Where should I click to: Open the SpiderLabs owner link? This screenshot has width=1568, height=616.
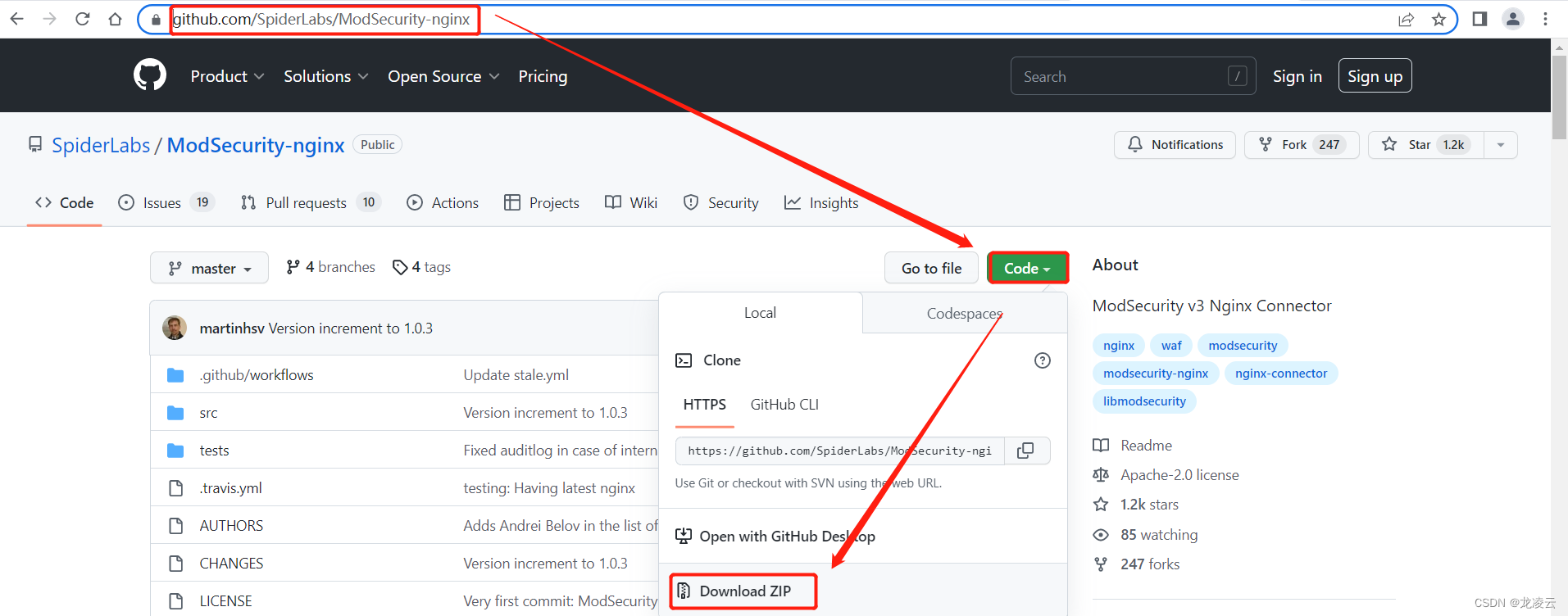pos(101,145)
